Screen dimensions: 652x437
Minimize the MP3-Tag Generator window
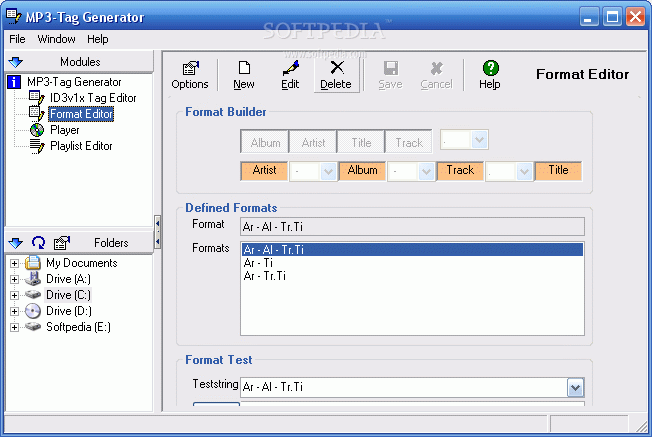[x=589, y=17]
